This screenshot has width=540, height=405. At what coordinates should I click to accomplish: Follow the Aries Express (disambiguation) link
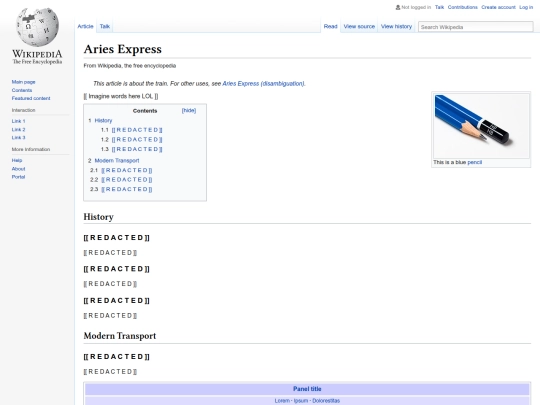click(263, 84)
